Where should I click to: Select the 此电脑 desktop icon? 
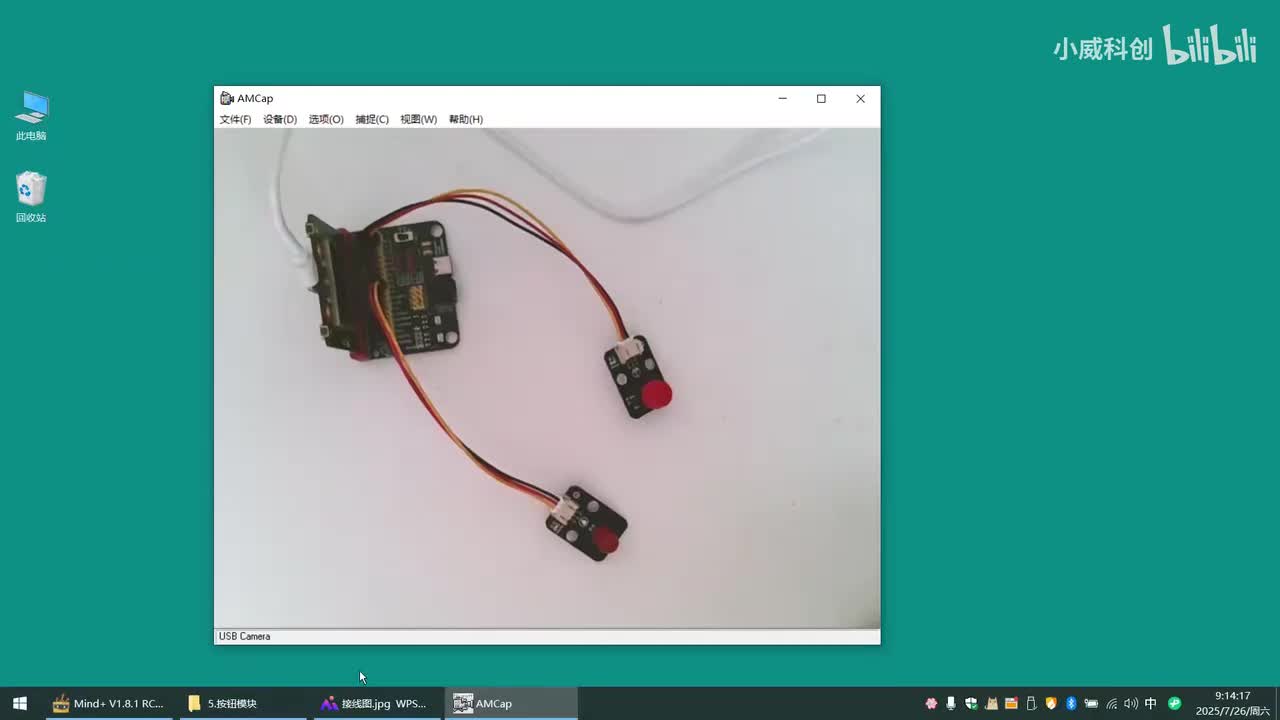tap(31, 117)
